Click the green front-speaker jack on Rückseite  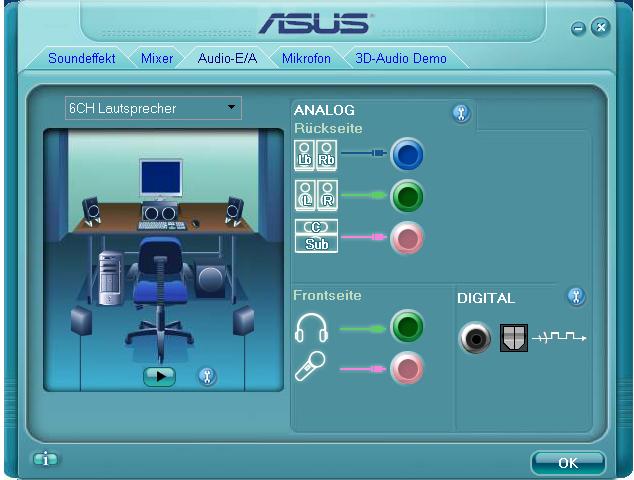[x=407, y=196]
